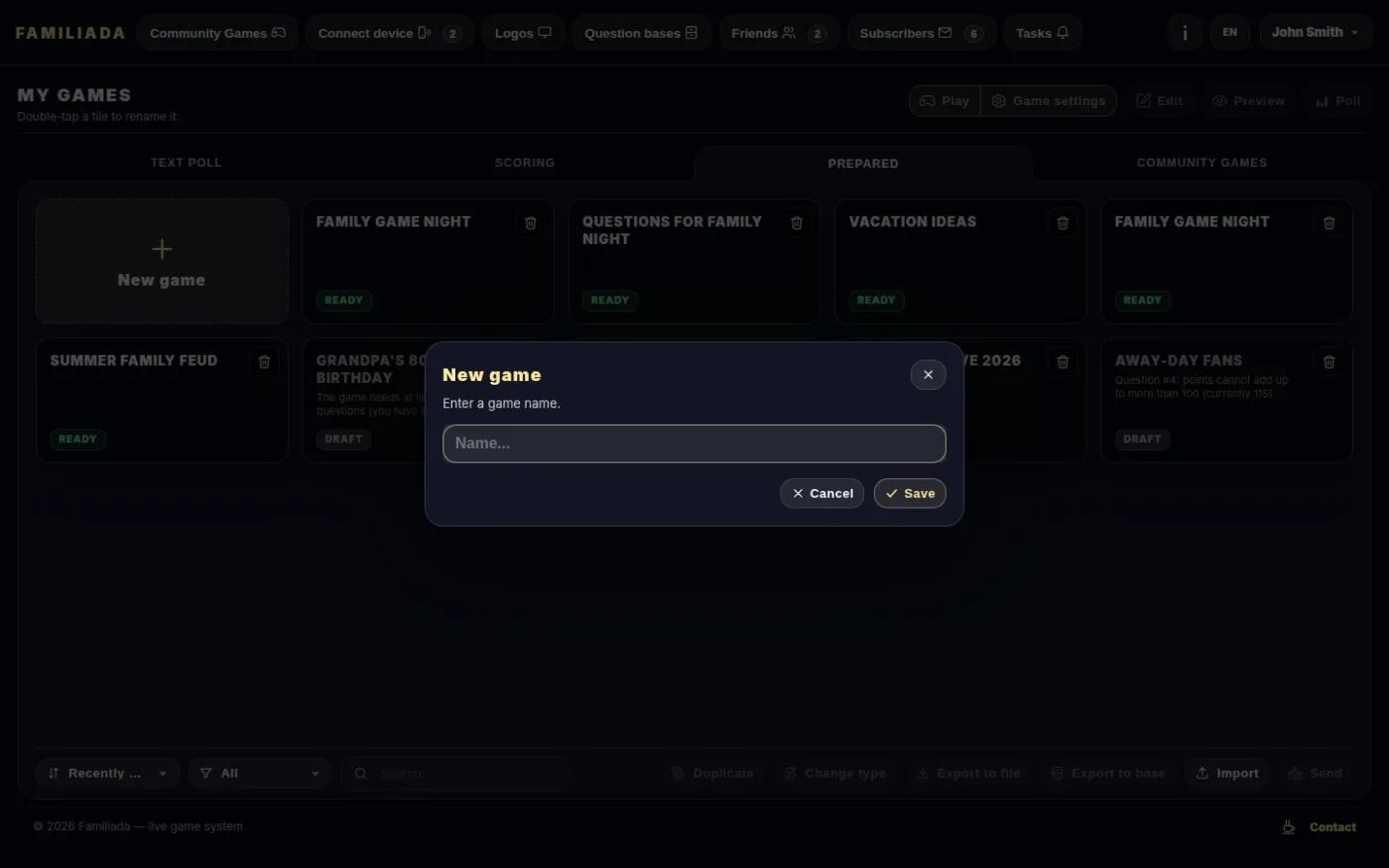
Task: Focus the game Name input field
Action: pos(694,443)
